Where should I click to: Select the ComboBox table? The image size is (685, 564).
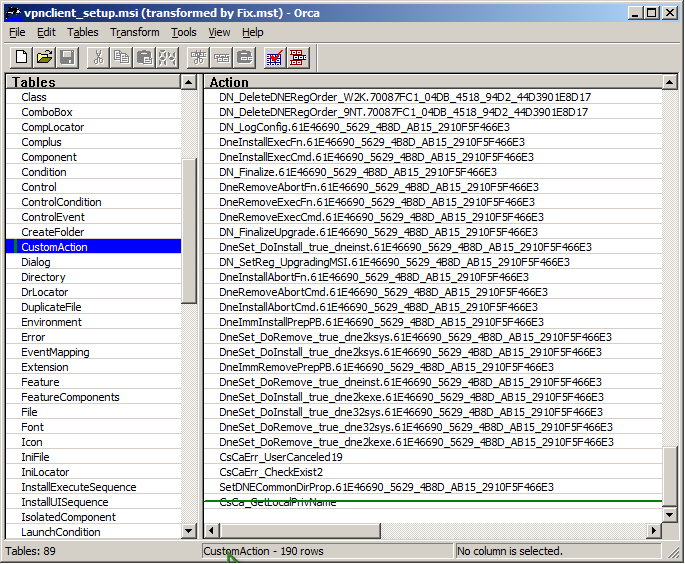(93, 112)
